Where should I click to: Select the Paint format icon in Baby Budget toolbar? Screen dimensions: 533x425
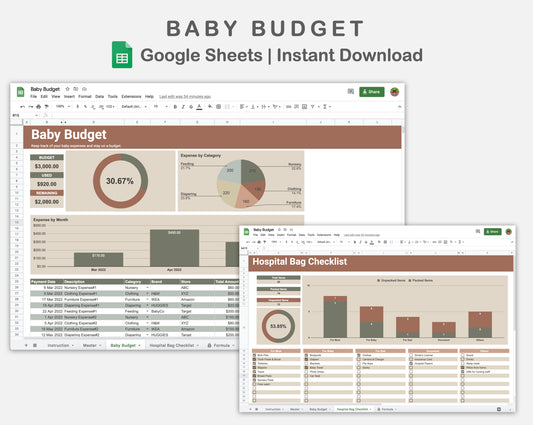[x=47, y=107]
